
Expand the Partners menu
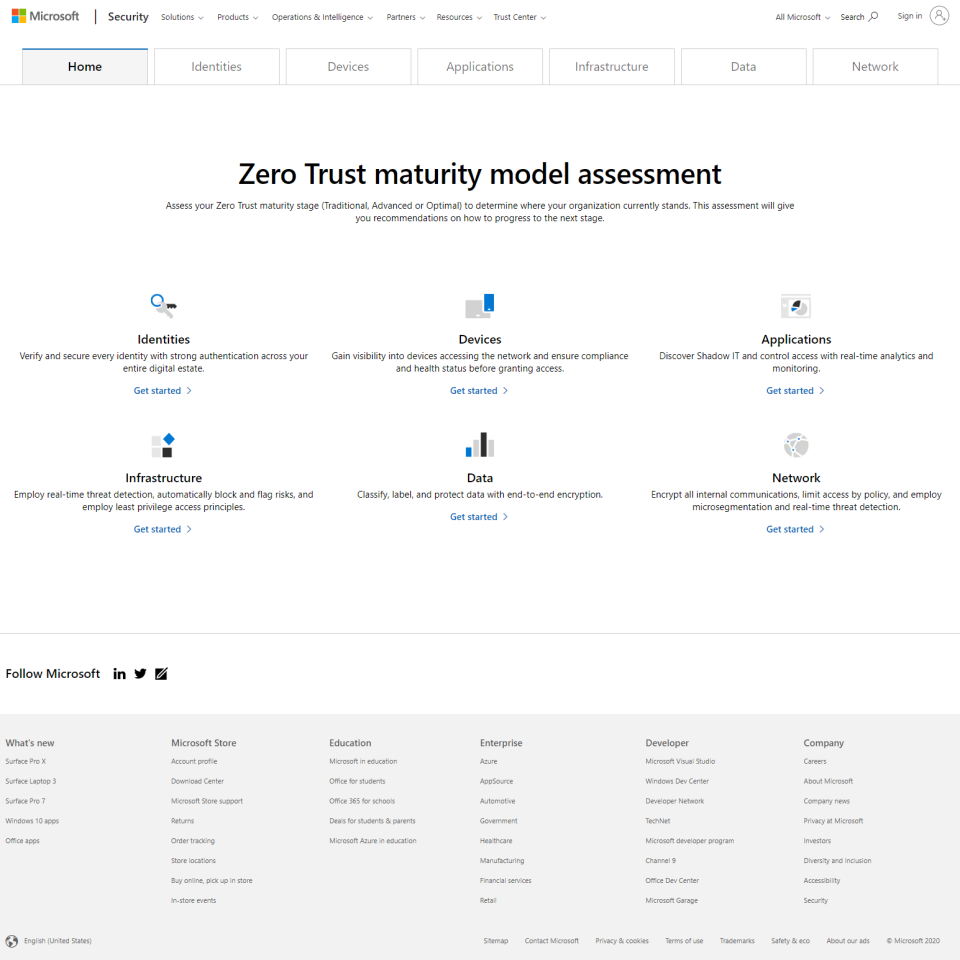pos(405,17)
